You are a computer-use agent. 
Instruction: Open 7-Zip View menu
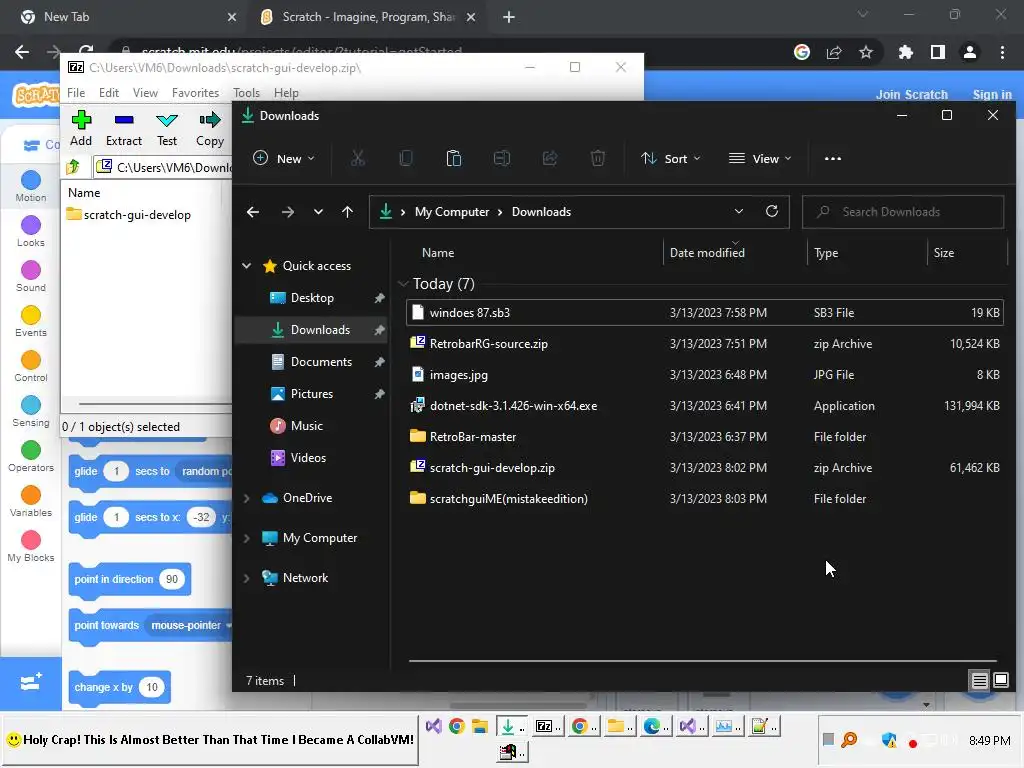coord(145,93)
